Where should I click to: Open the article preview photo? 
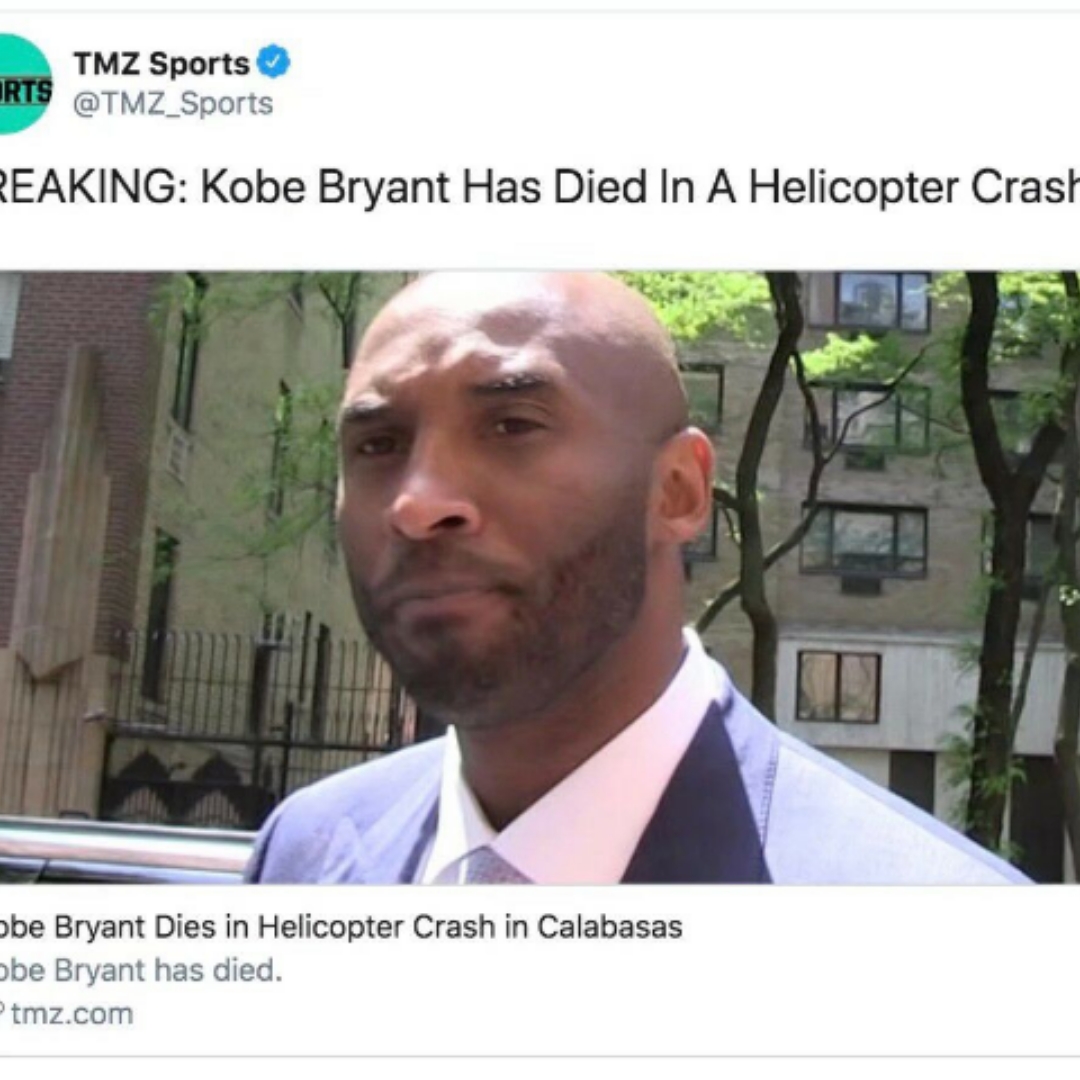[x=540, y=577]
